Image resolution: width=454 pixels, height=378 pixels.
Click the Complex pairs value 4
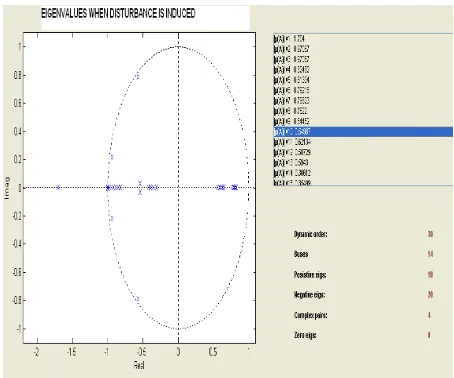pyautogui.click(x=429, y=315)
